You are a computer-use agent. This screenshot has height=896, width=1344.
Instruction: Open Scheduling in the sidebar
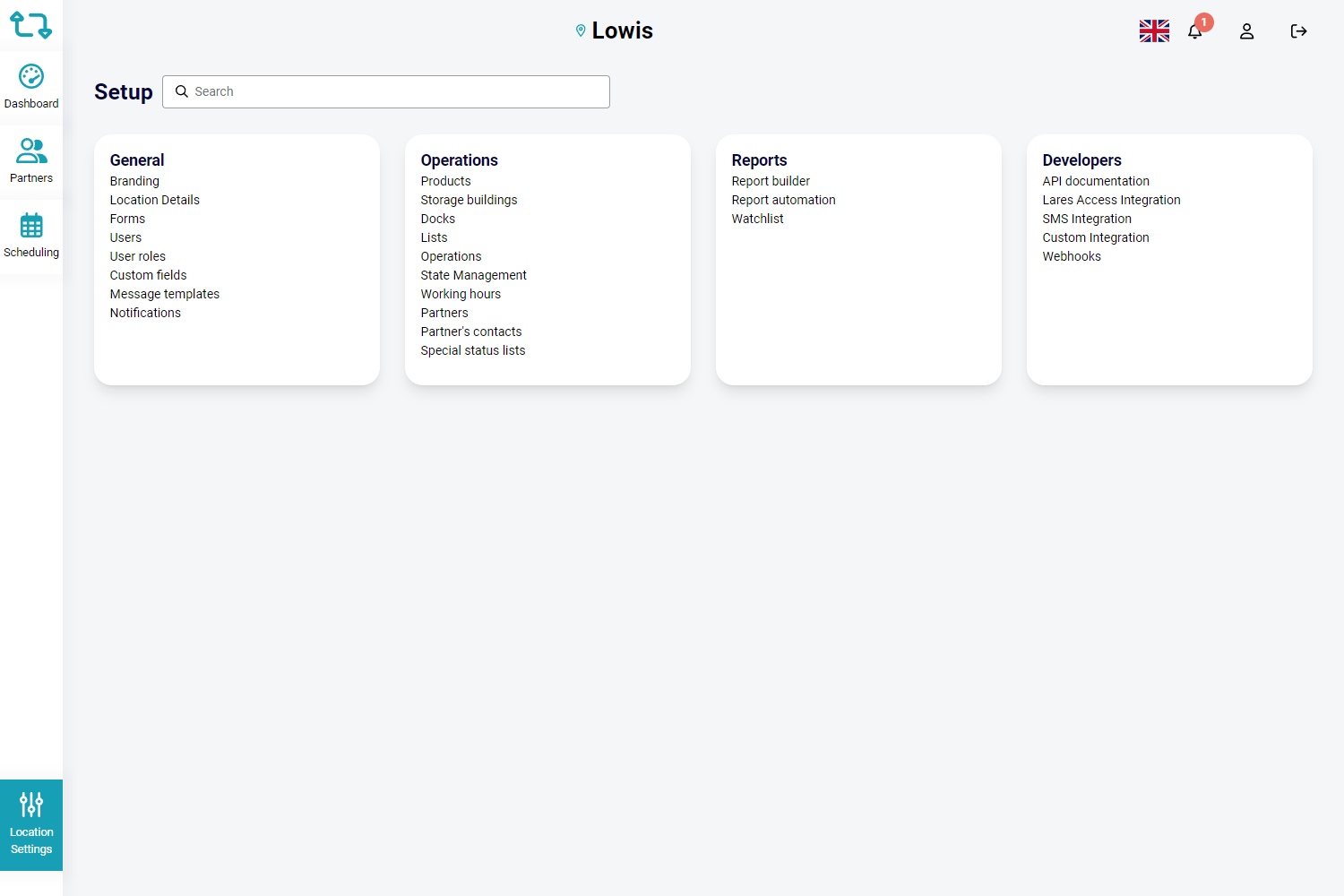point(31,237)
